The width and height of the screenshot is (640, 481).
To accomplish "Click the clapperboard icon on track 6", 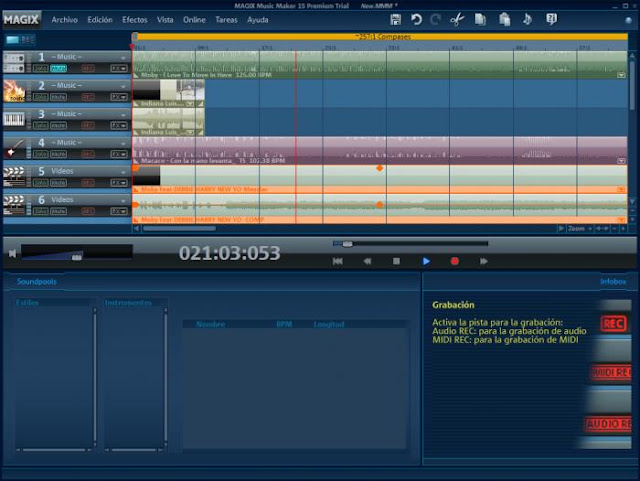I will 14,205.
